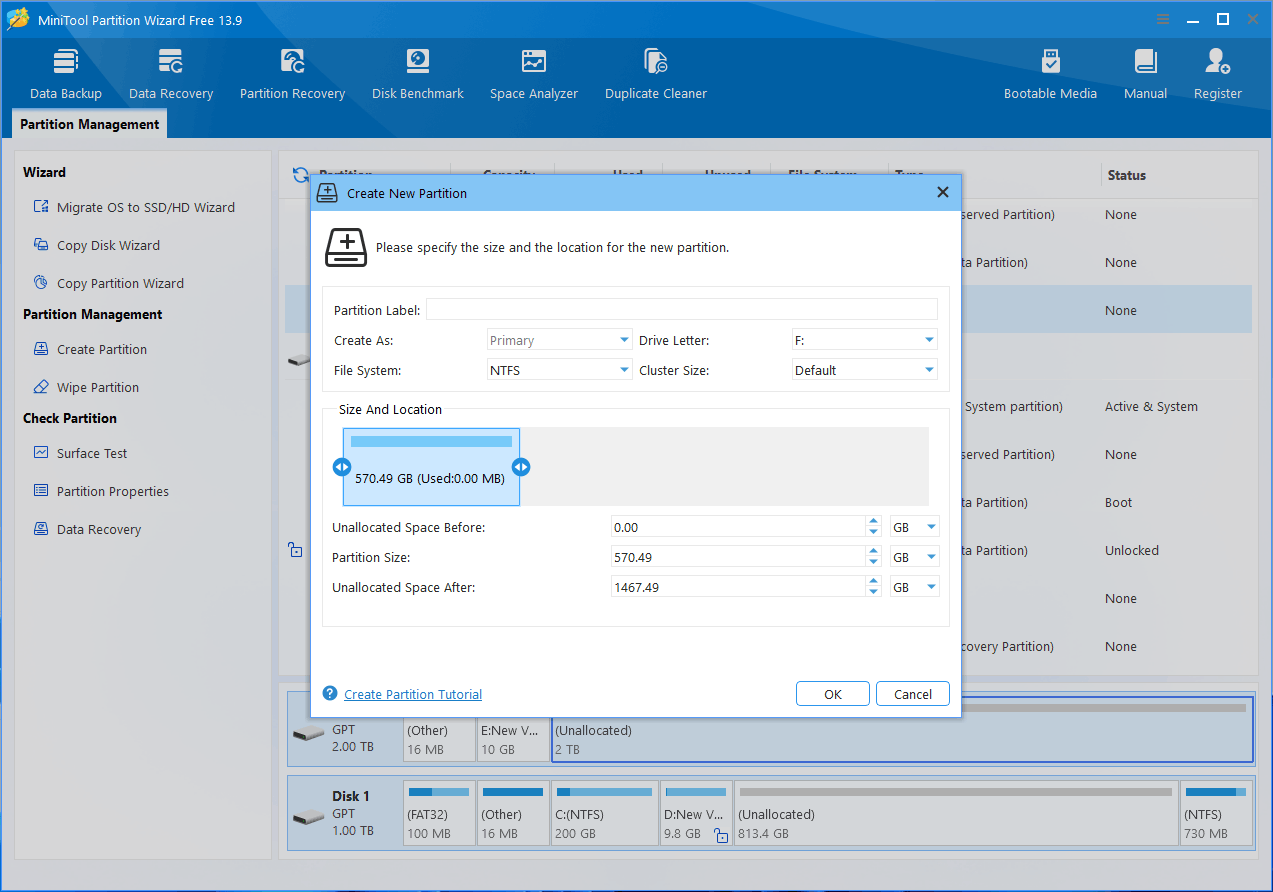Close the Create New Partition dialog
1273x892 pixels.
click(x=942, y=192)
